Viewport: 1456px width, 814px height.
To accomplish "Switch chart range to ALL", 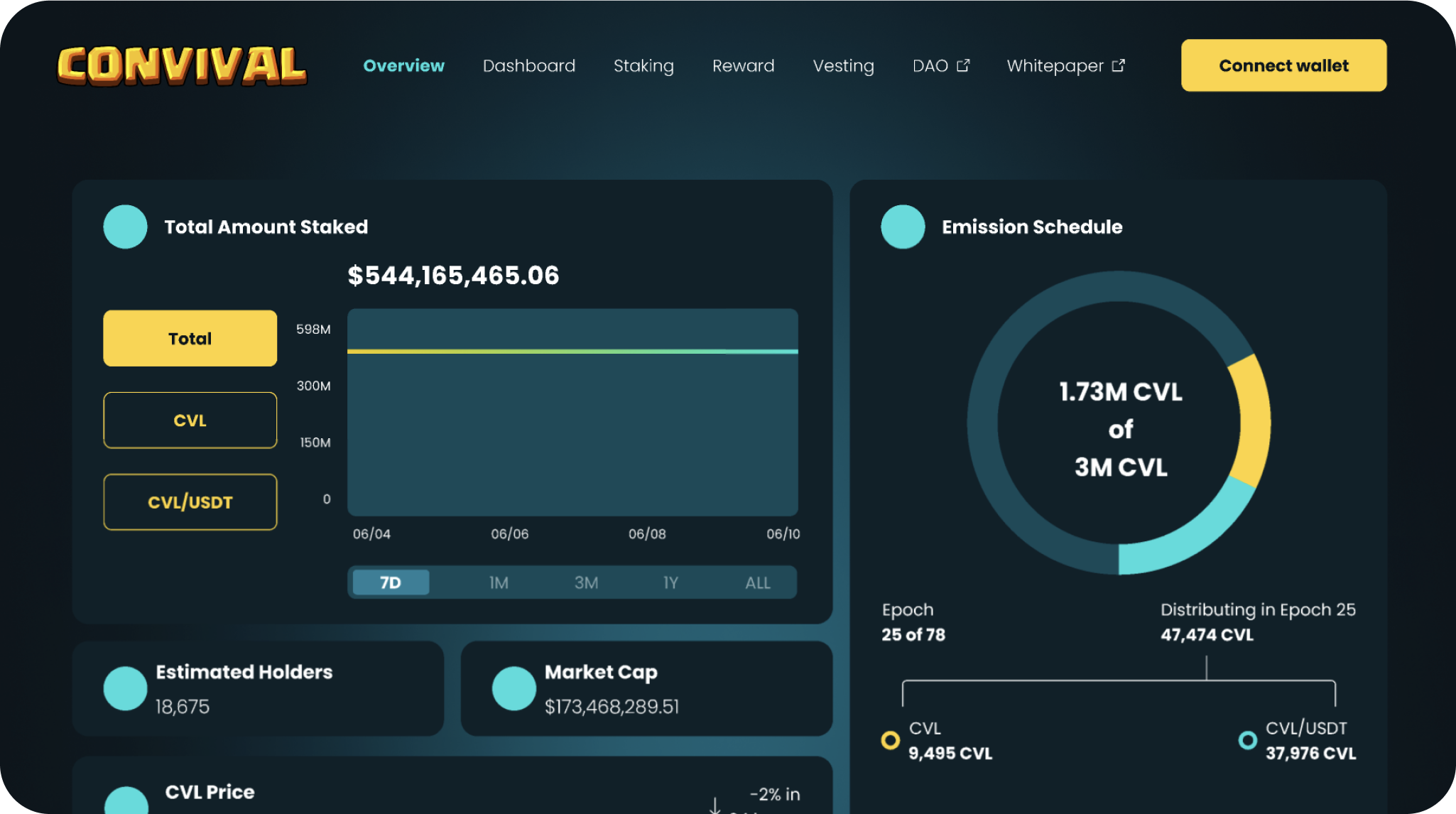I will (758, 582).
